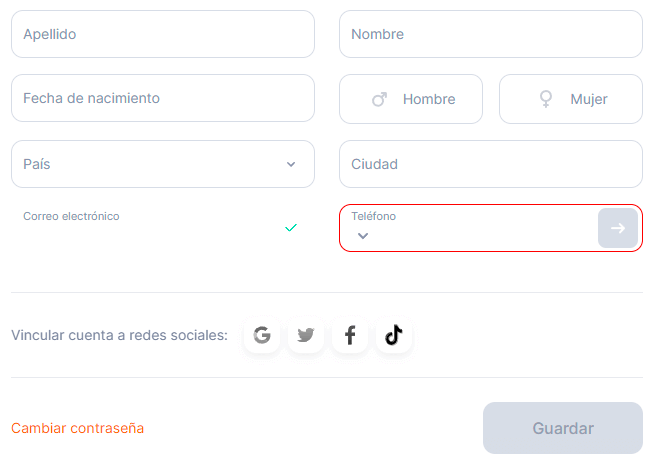Expand the phone country code selector
The height and width of the screenshot is (464, 657).
pyautogui.click(x=363, y=236)
